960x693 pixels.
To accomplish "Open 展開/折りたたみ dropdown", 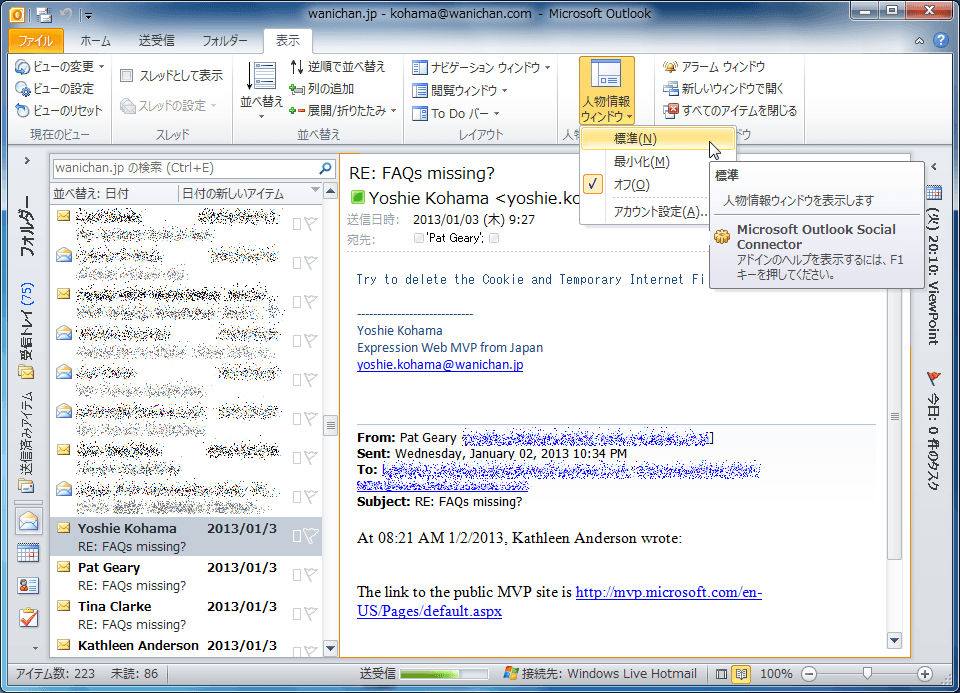I will 343,111.
